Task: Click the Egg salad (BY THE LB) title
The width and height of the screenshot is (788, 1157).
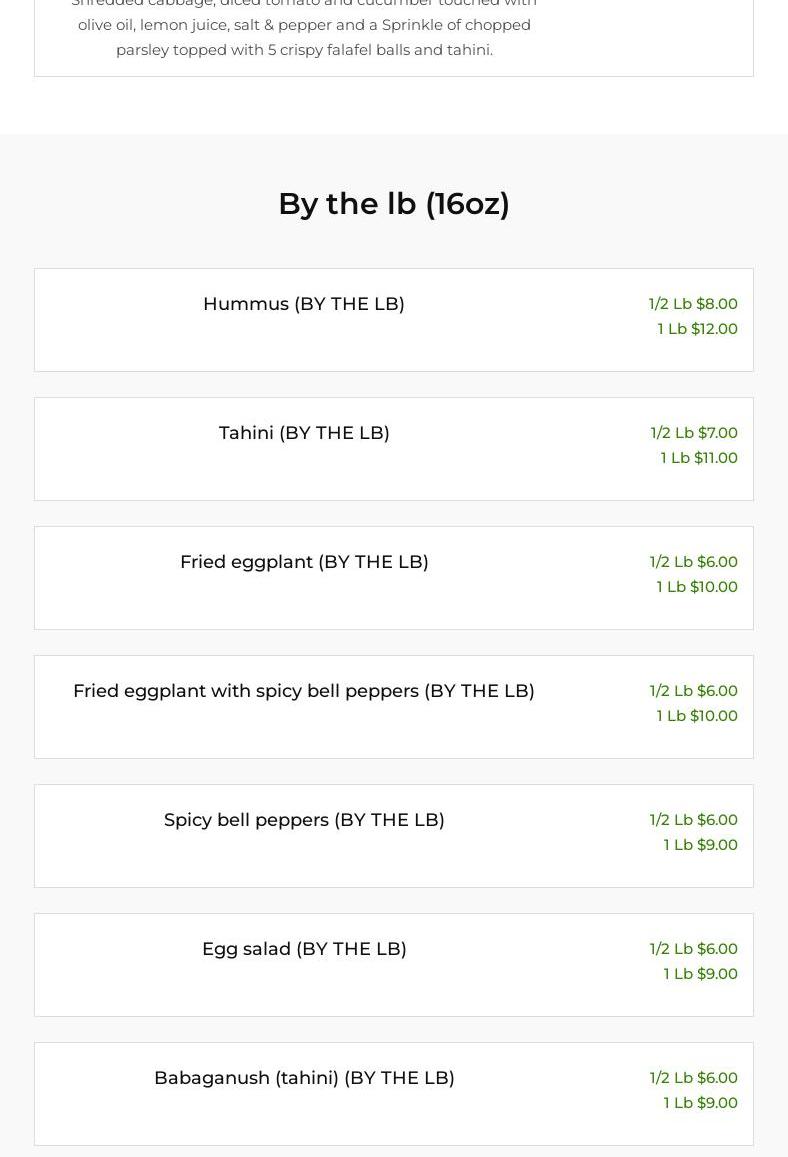Action: pos(303,949)
